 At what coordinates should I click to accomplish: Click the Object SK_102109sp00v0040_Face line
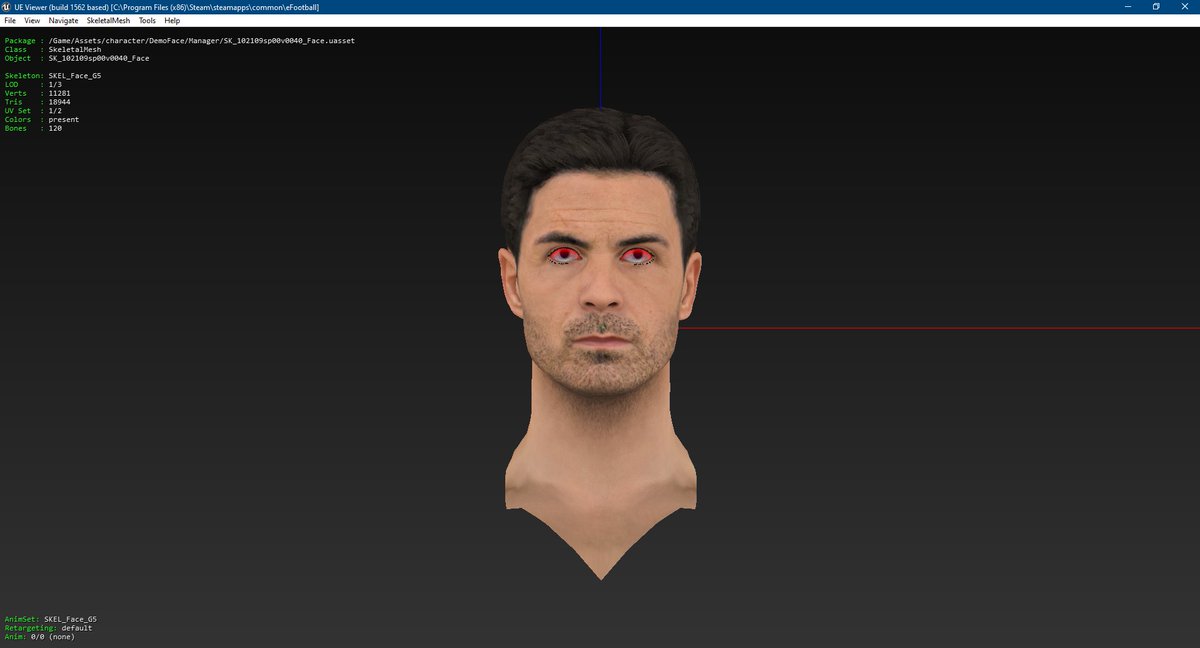tap(77, 58)
